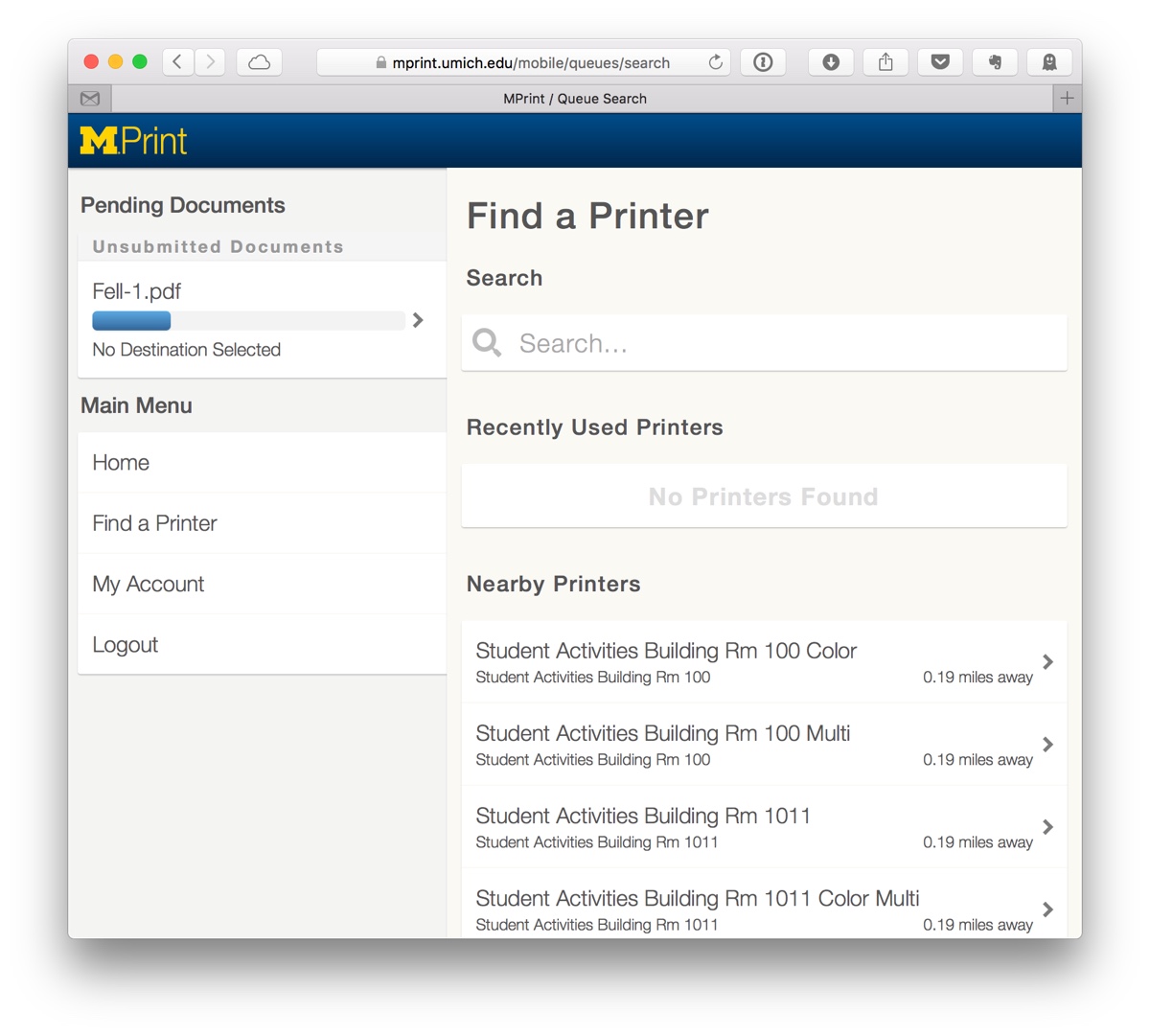This screenshot has width=1150, height=1036.
Task: Click the Share toolbar icon
Action: tap(885, 62)
